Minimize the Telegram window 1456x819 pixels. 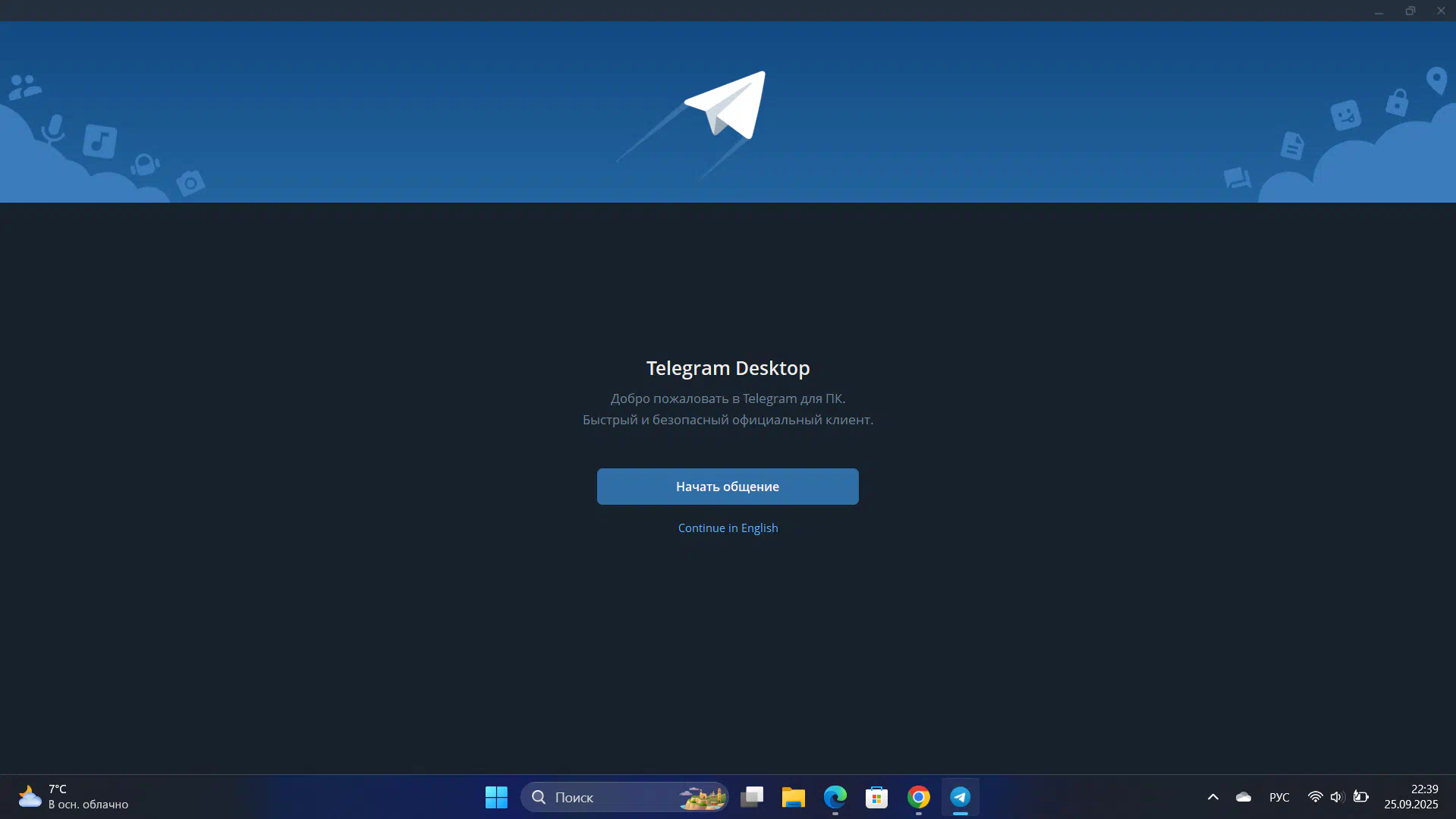[1379, 11]
